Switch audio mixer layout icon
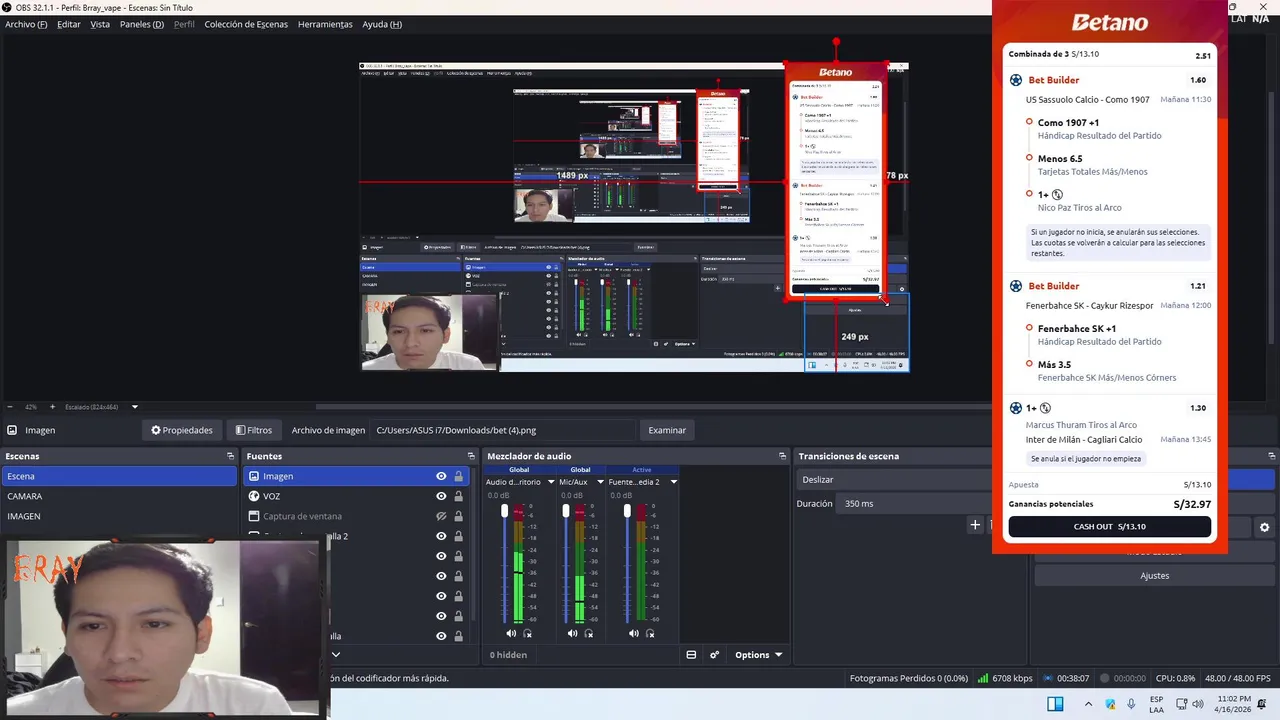Screen dimensions: 1280x720 (691, 655)
